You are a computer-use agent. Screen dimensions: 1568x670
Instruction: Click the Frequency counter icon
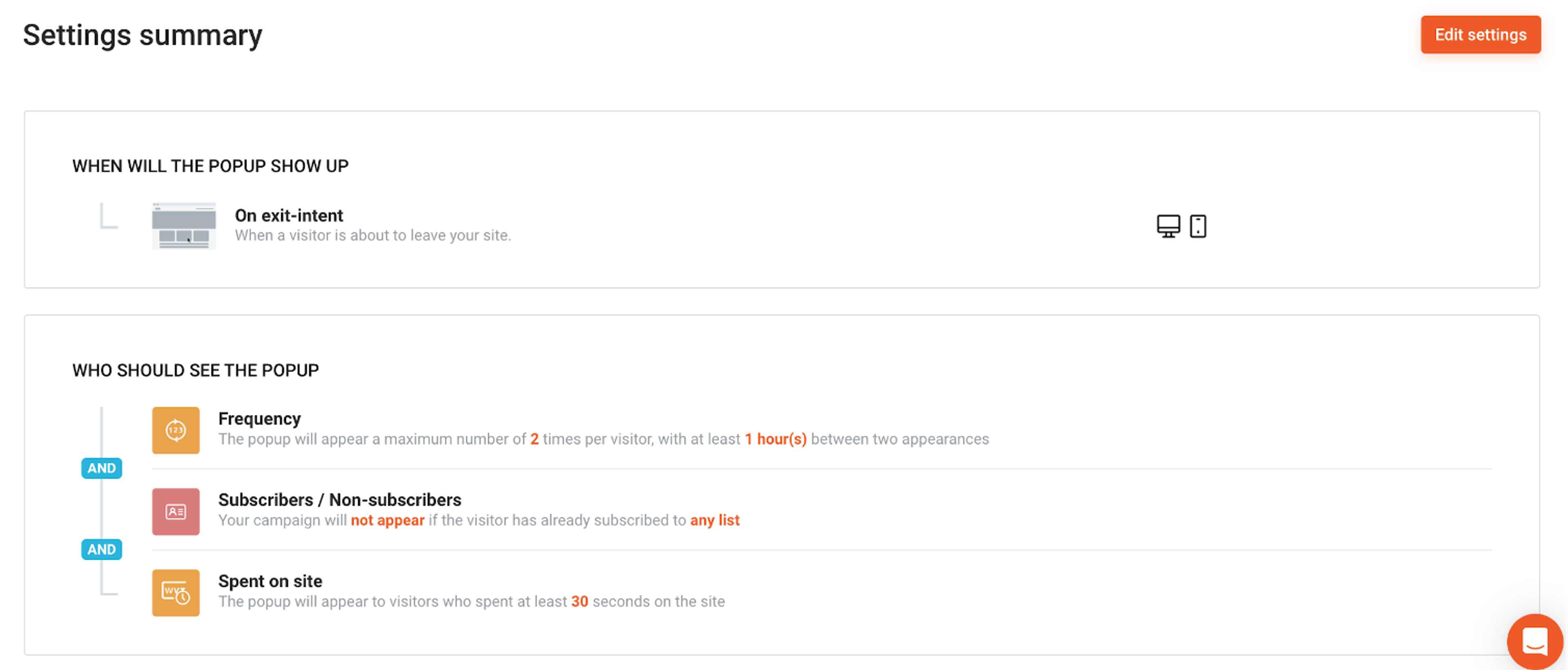point(175,430)
